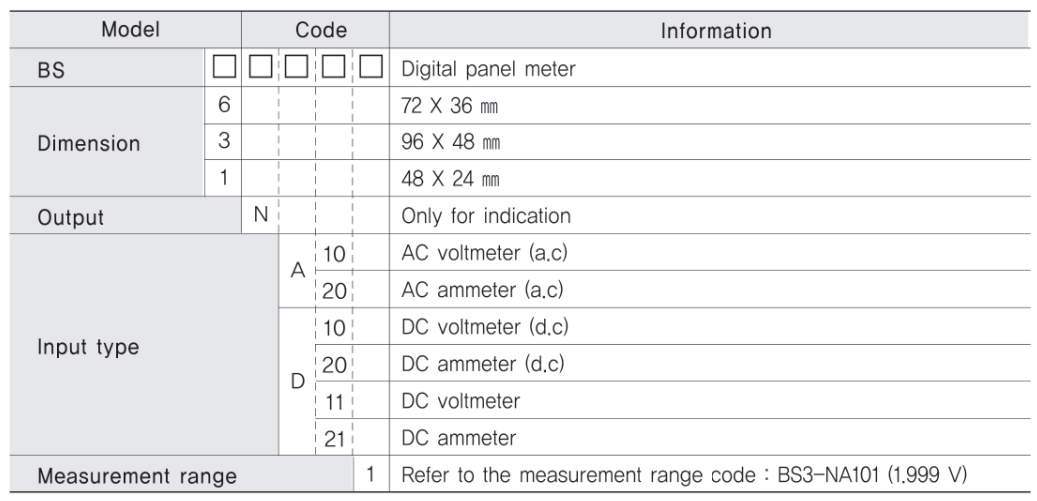Select the Information column header

[x=716, y=30]
